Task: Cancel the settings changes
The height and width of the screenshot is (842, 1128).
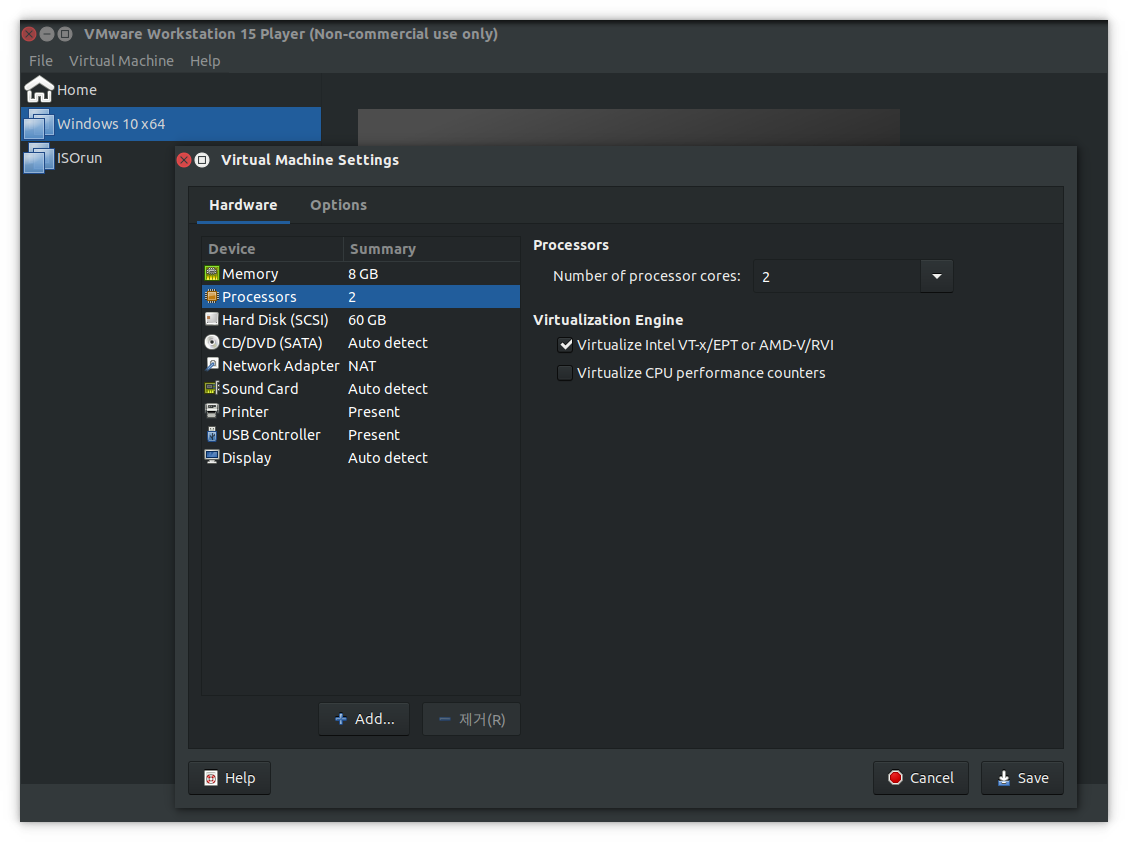Action: point(921,778)
